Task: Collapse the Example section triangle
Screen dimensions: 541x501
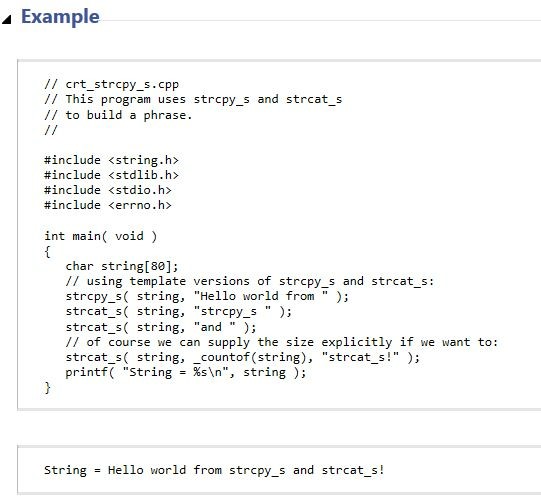Action: point(7,20)
